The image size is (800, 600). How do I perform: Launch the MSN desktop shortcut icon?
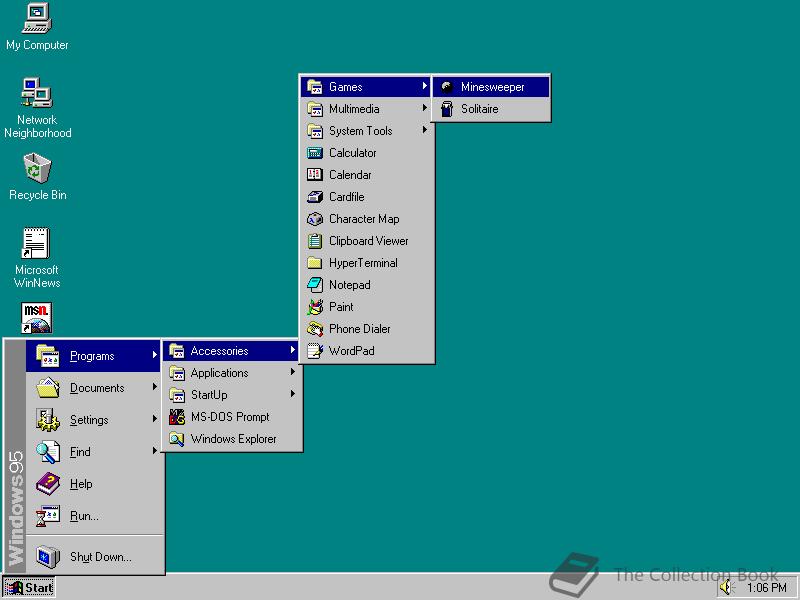[36, 317]
